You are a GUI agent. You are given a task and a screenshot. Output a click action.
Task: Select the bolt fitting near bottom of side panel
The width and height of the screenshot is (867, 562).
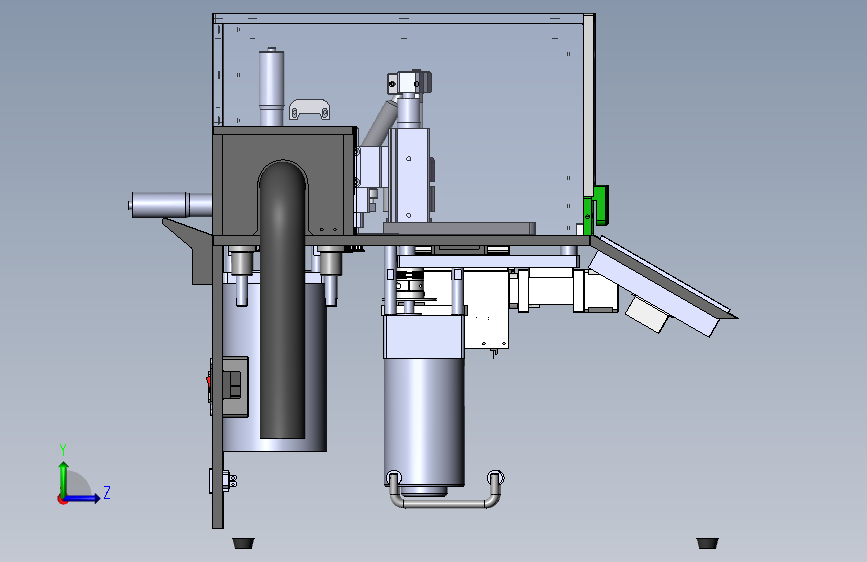pos(223,481)
